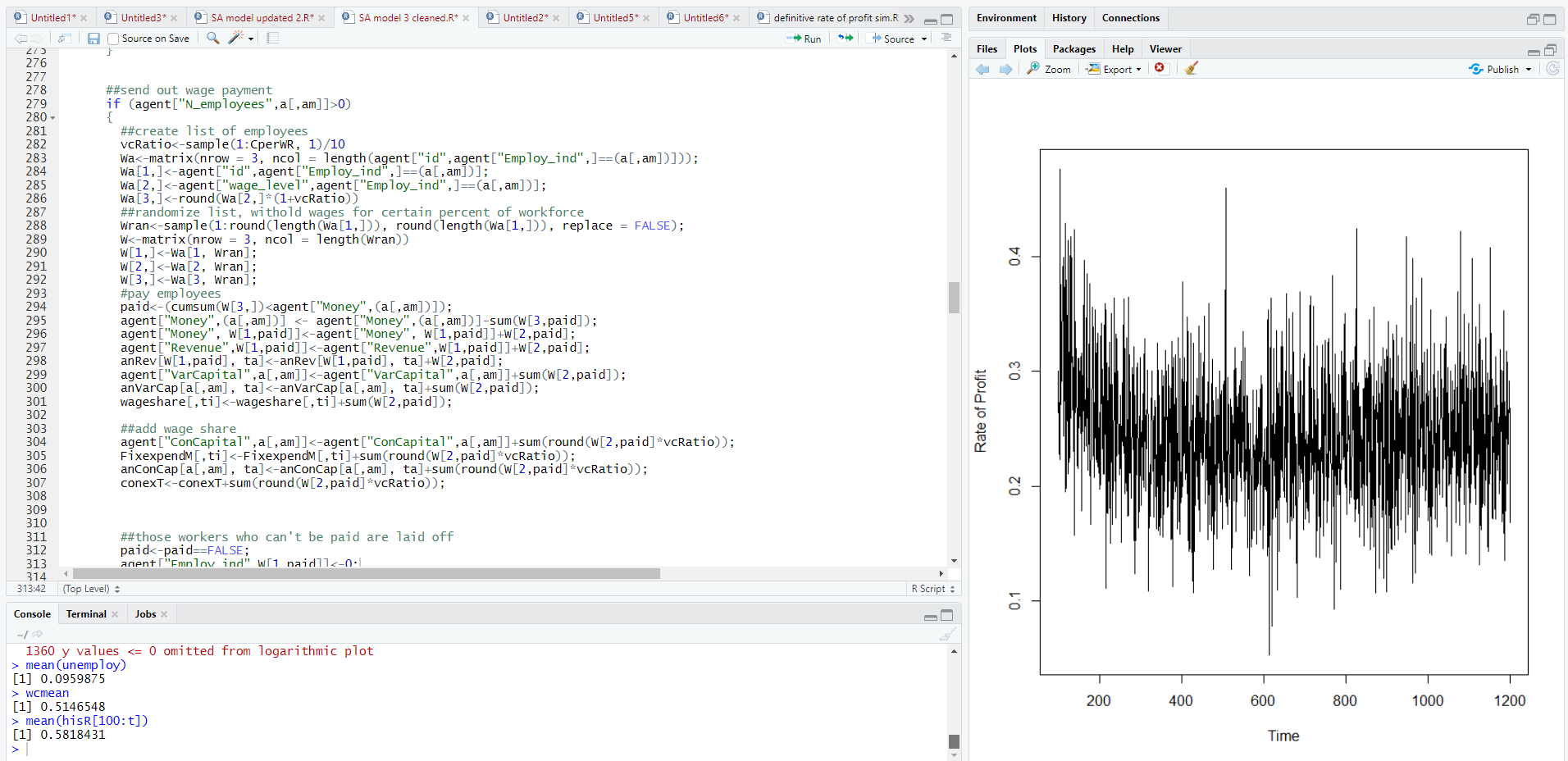Zoom the plot in new window
This screenshot has width=1568, height=761.
pyautogui.click(x=1049, y=69)
